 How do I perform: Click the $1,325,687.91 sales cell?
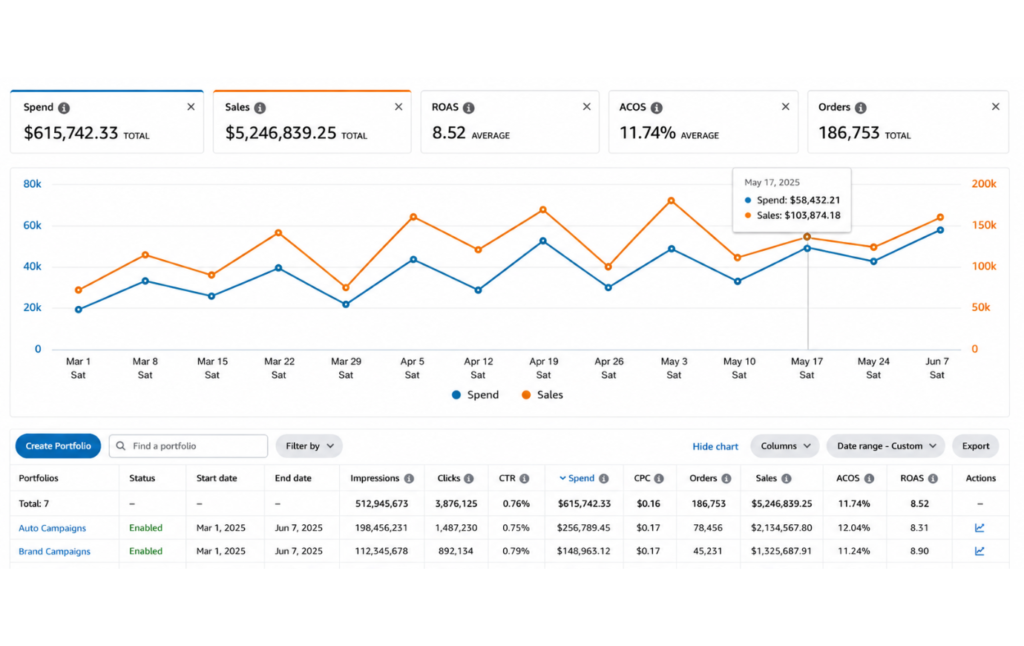click(x=781, y=551)
